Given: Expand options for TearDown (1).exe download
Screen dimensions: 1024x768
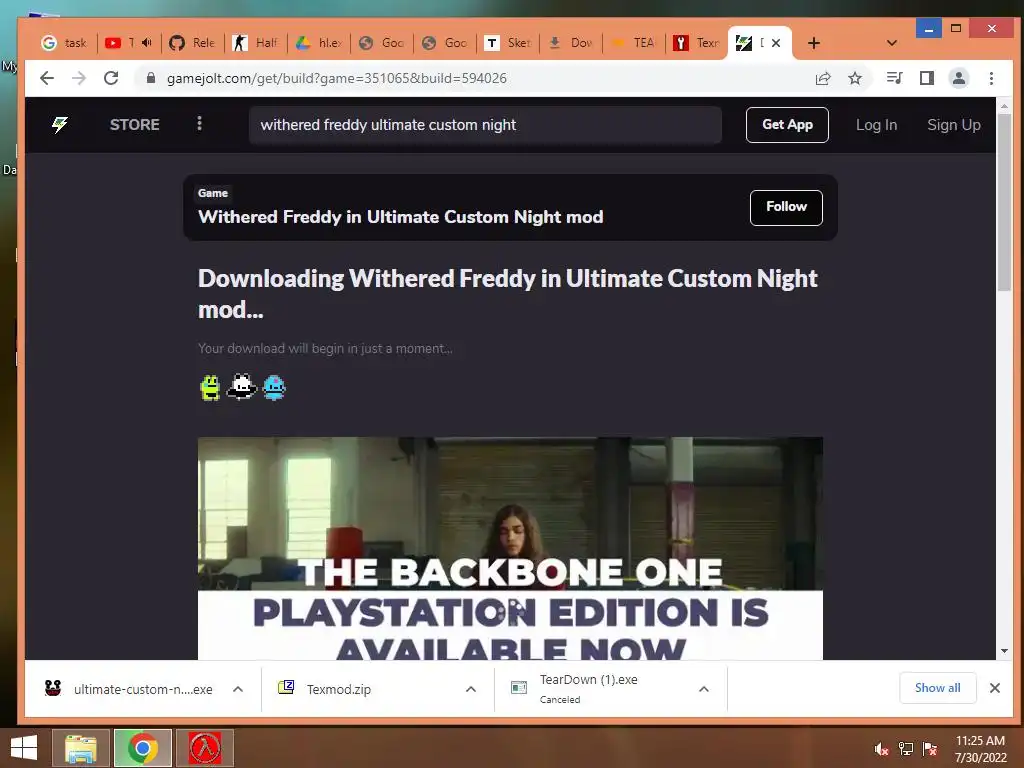Looking at the screenshot, I should point(704,689).
